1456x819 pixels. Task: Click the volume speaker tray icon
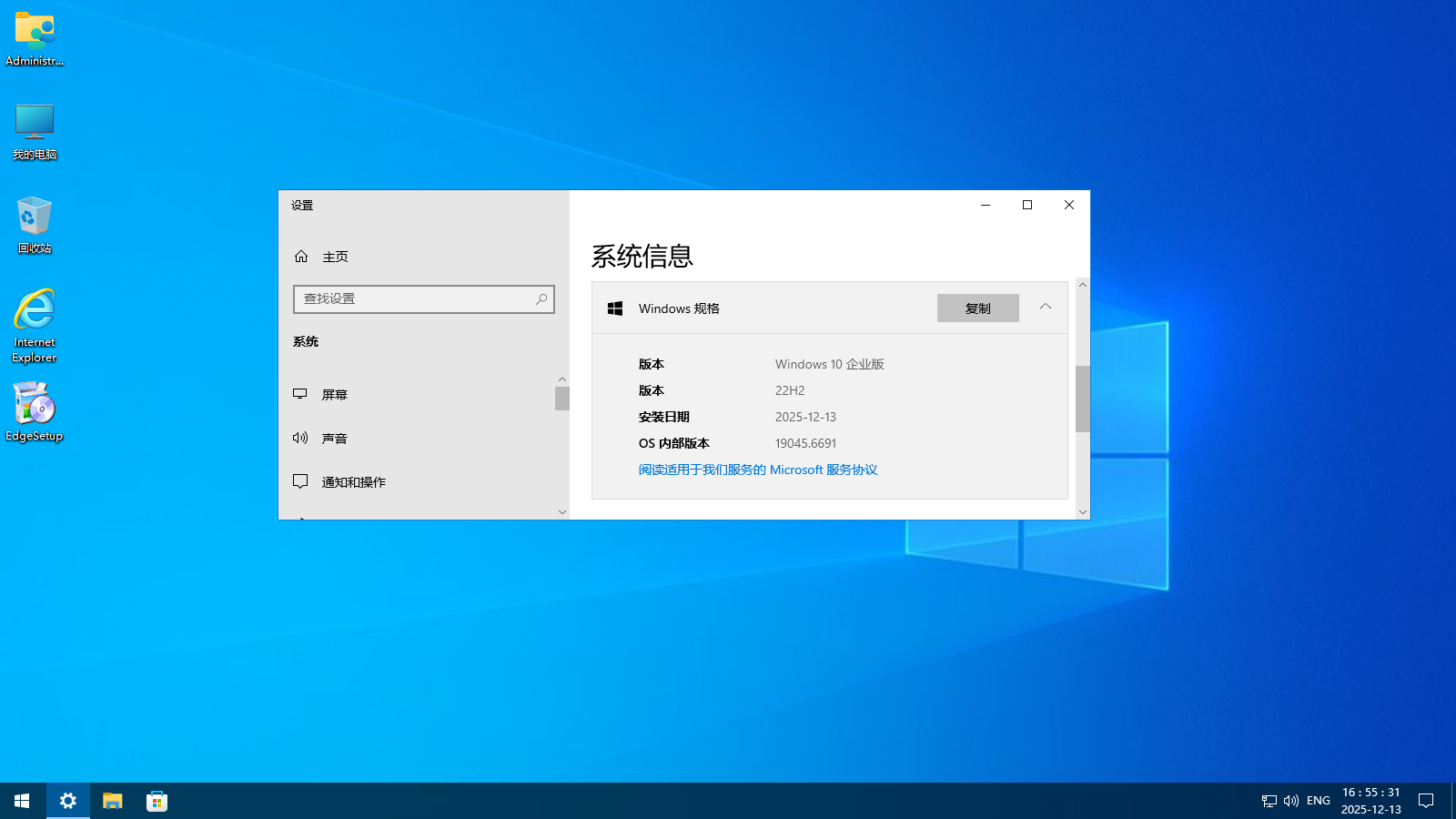pos(1290,801)
